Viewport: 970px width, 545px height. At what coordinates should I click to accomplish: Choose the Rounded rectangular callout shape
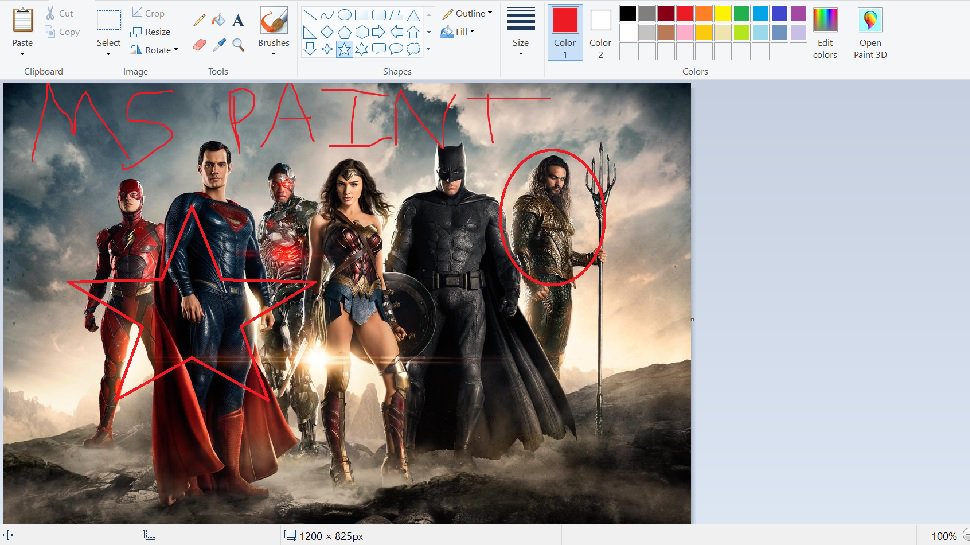[379, 48]
